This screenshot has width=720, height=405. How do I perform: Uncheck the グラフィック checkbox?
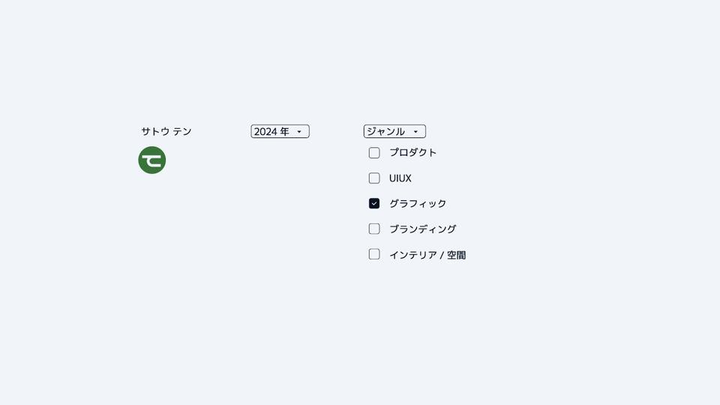[374, 203]
